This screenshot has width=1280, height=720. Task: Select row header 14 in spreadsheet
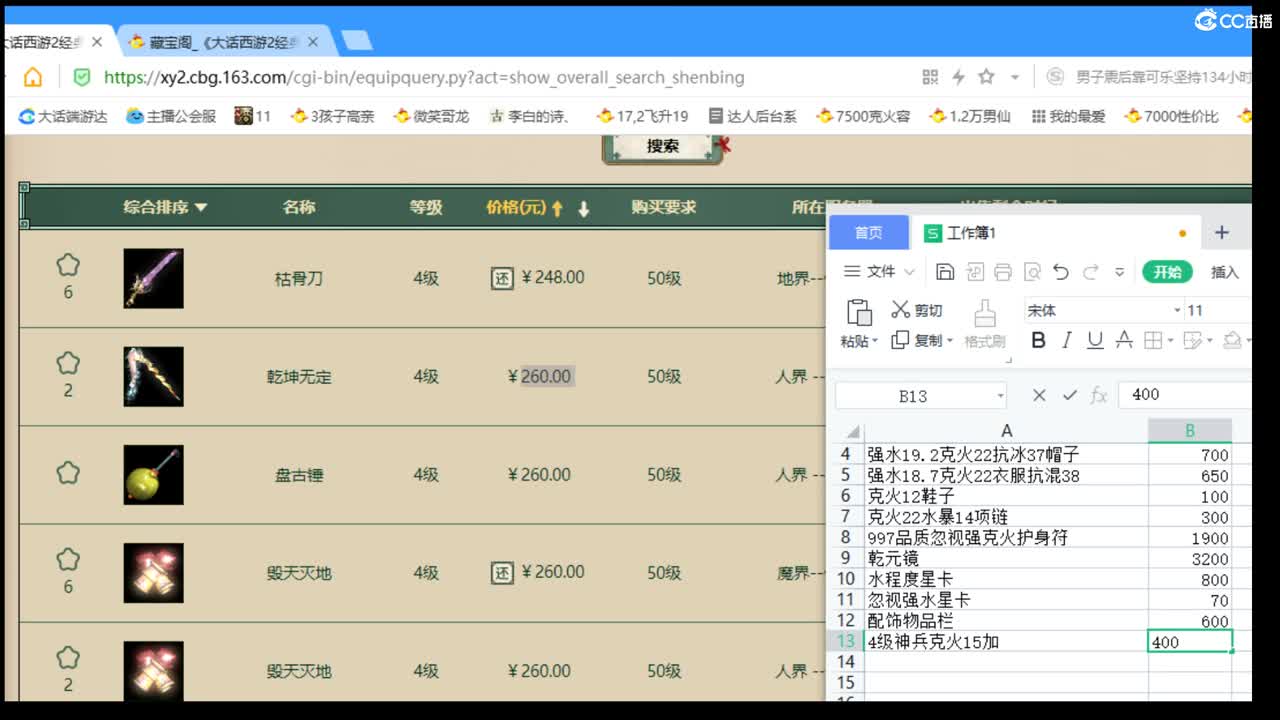(846, 662)
